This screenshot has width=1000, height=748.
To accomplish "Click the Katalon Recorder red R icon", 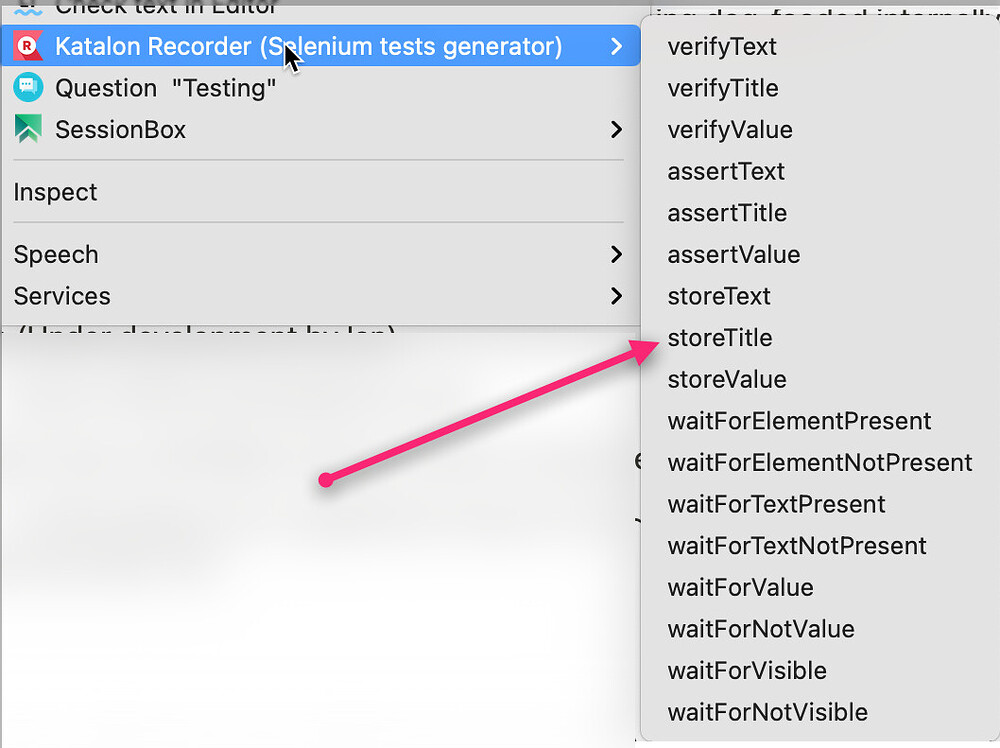I will 30,46.
